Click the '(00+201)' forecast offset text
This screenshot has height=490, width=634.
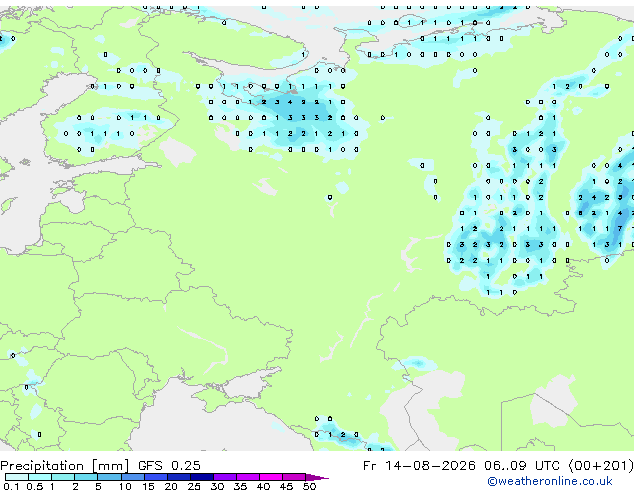click(x=601, y=466)
